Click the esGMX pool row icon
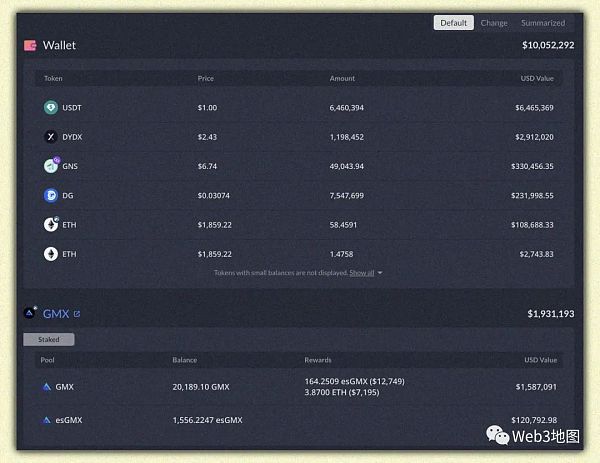This screenshot has height=463, width=600. [47, 420]
